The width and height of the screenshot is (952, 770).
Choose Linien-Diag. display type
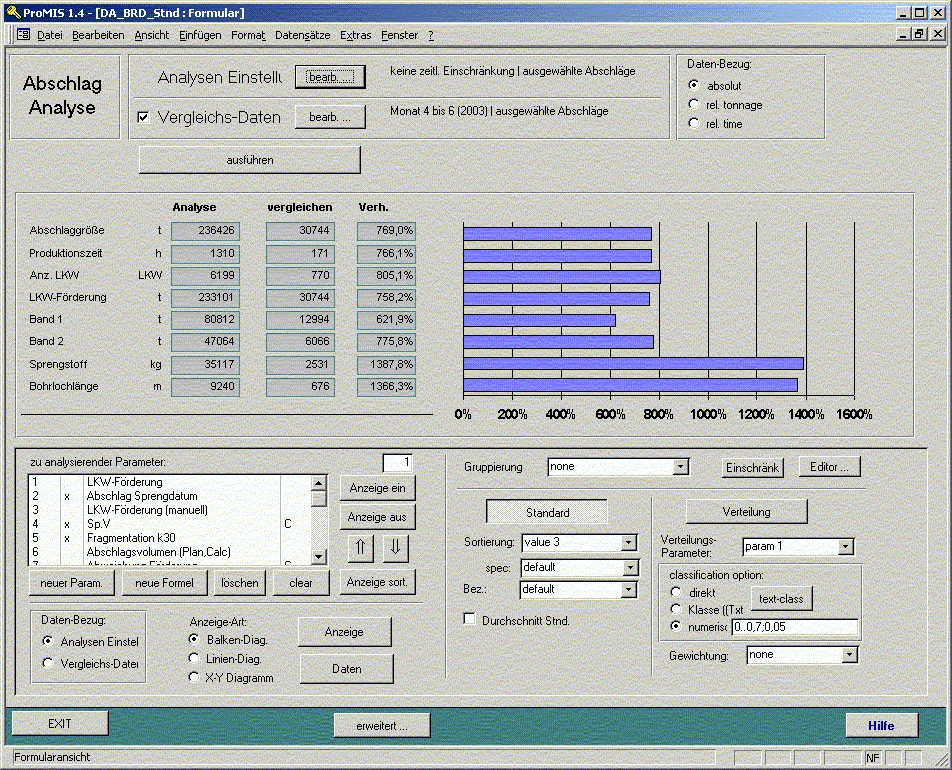[x=195, y=658]
